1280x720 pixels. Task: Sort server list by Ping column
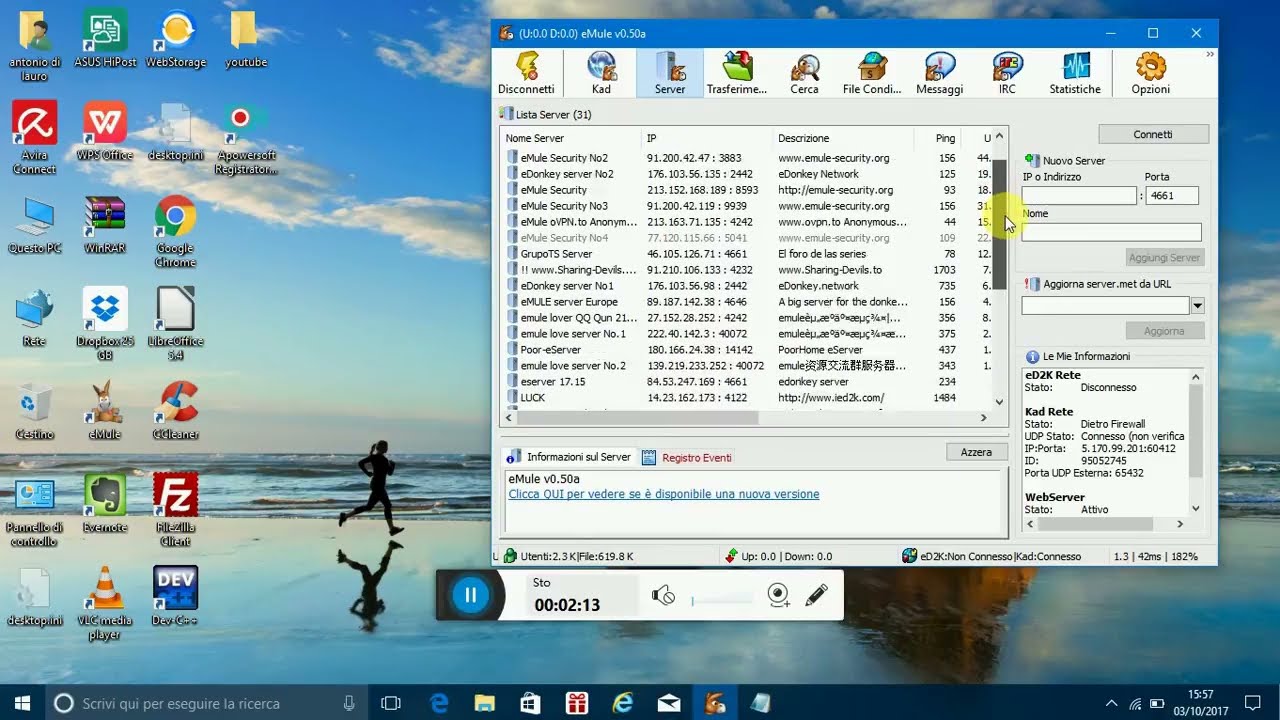[x=937, y=138]
